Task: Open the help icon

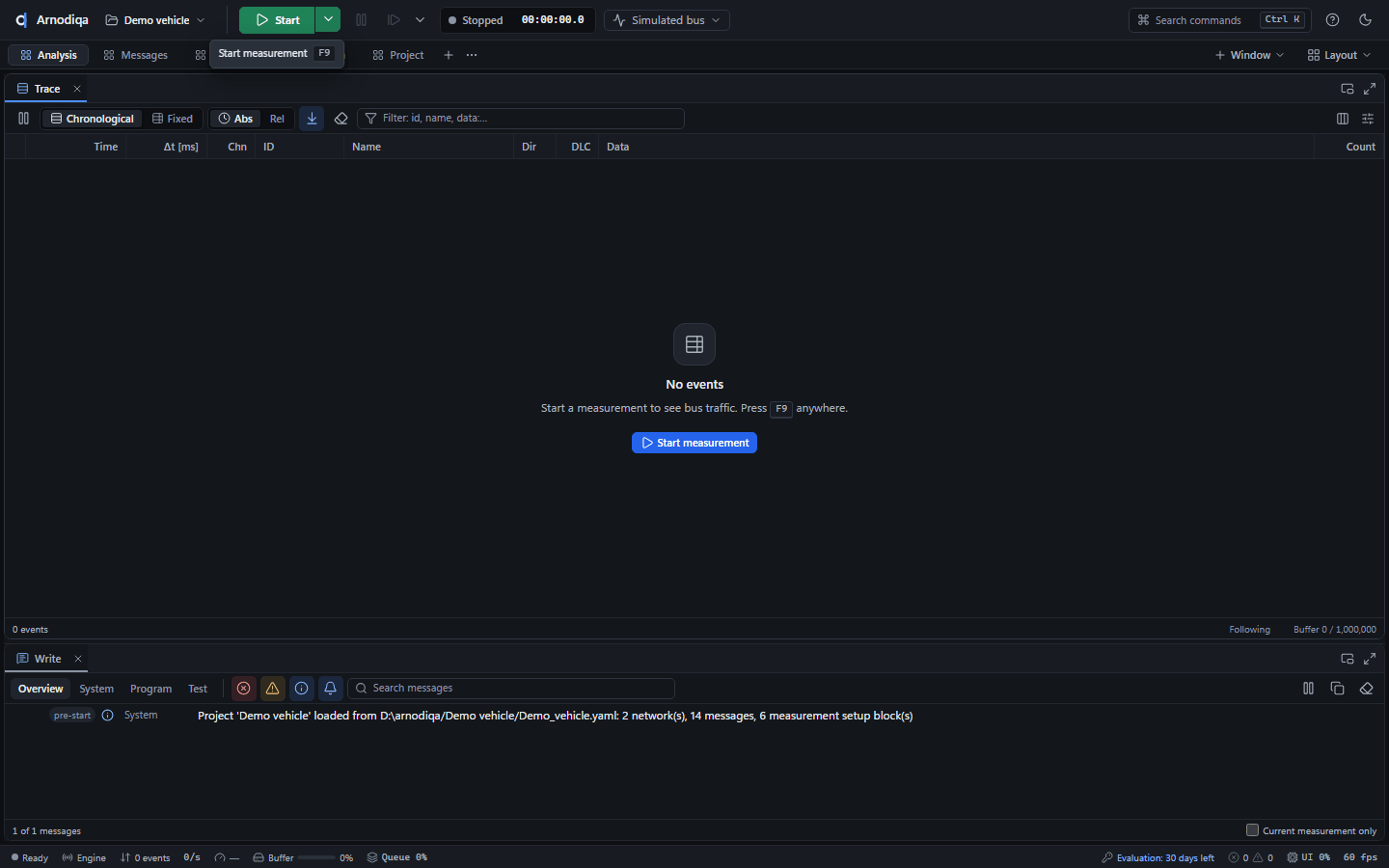Action: (1332, 20)
